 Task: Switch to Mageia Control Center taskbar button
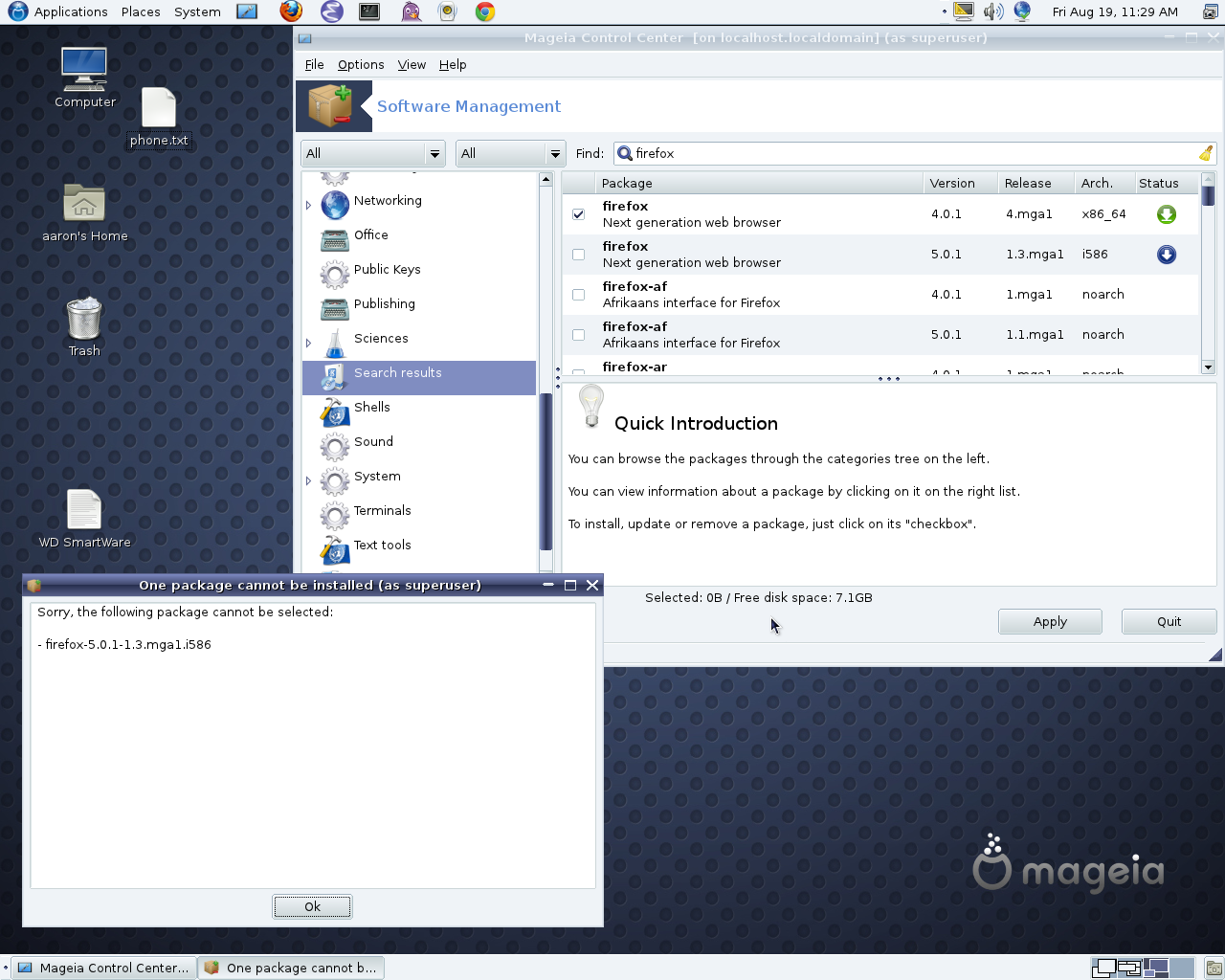coord(104,968)
